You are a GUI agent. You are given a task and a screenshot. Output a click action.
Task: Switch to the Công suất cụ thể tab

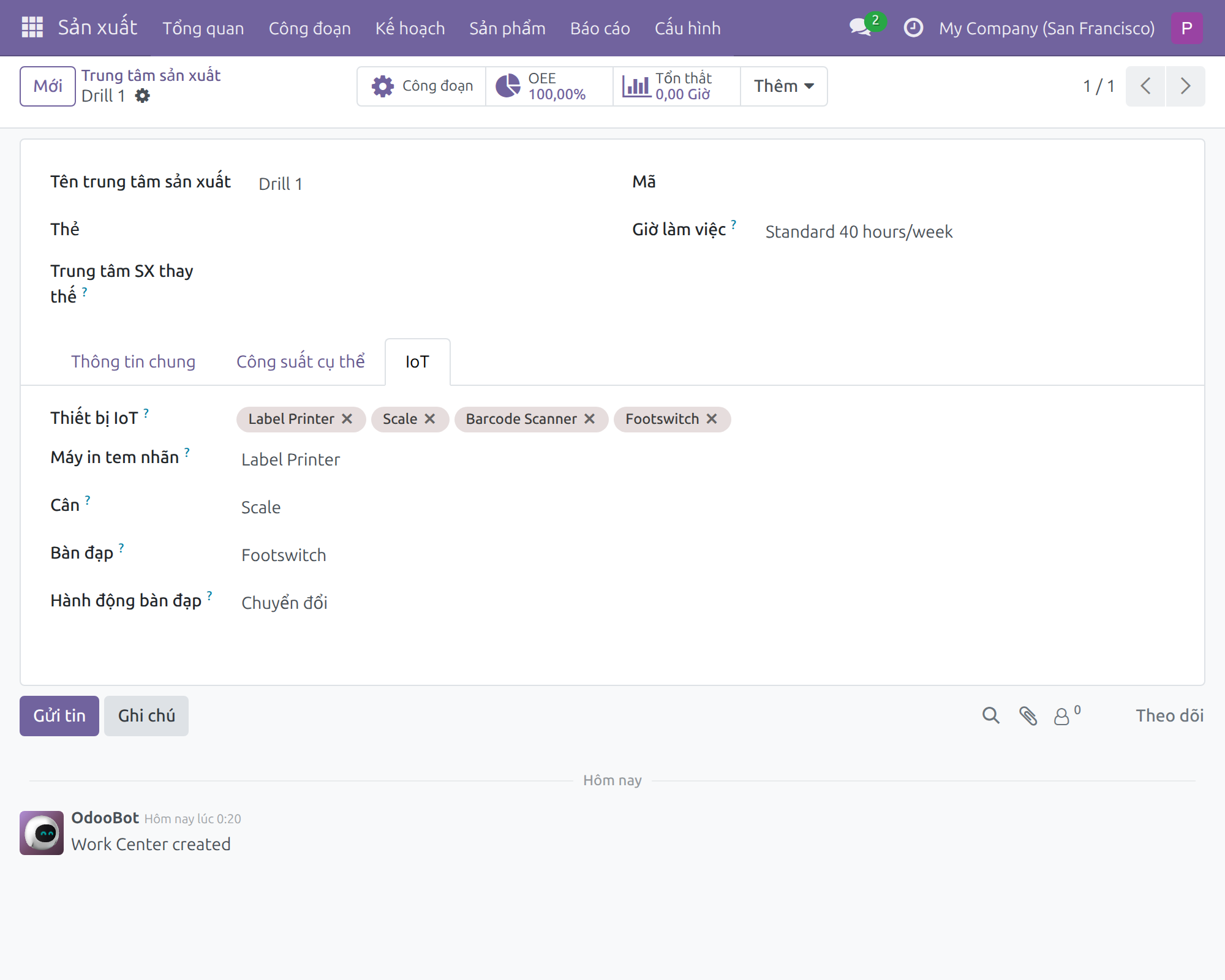tap(301, 361)
